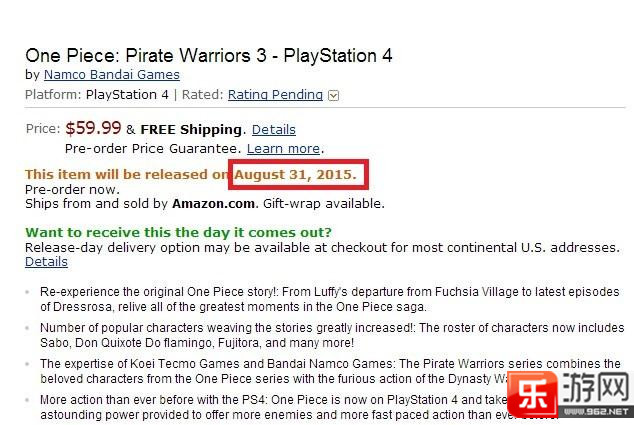This screenshot has width=634, height=425.
Task: Click the Details link under release-day delivery text
Action: pyautogui.click(x=46, y=262)
